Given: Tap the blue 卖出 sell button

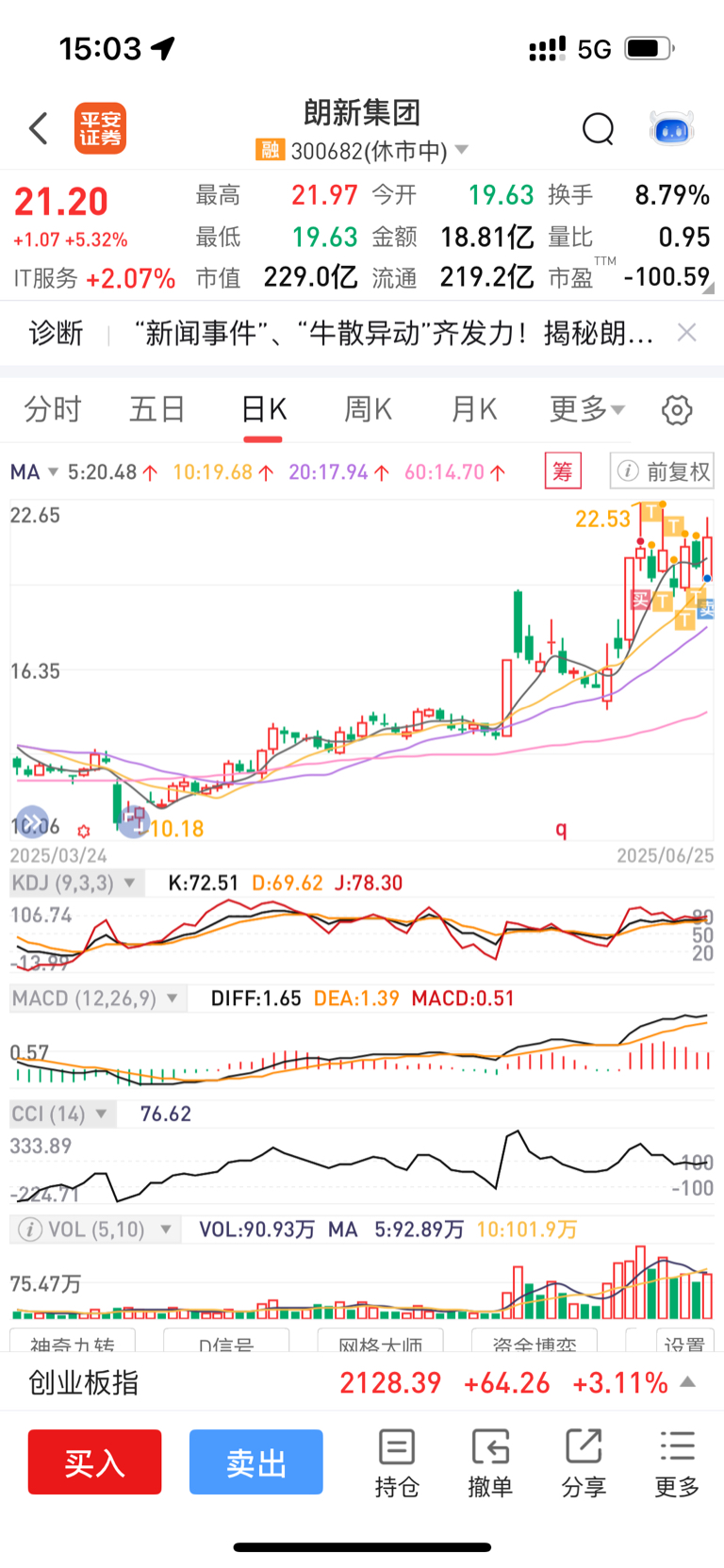Looking at the screenshot, I should coord(256,1461).
